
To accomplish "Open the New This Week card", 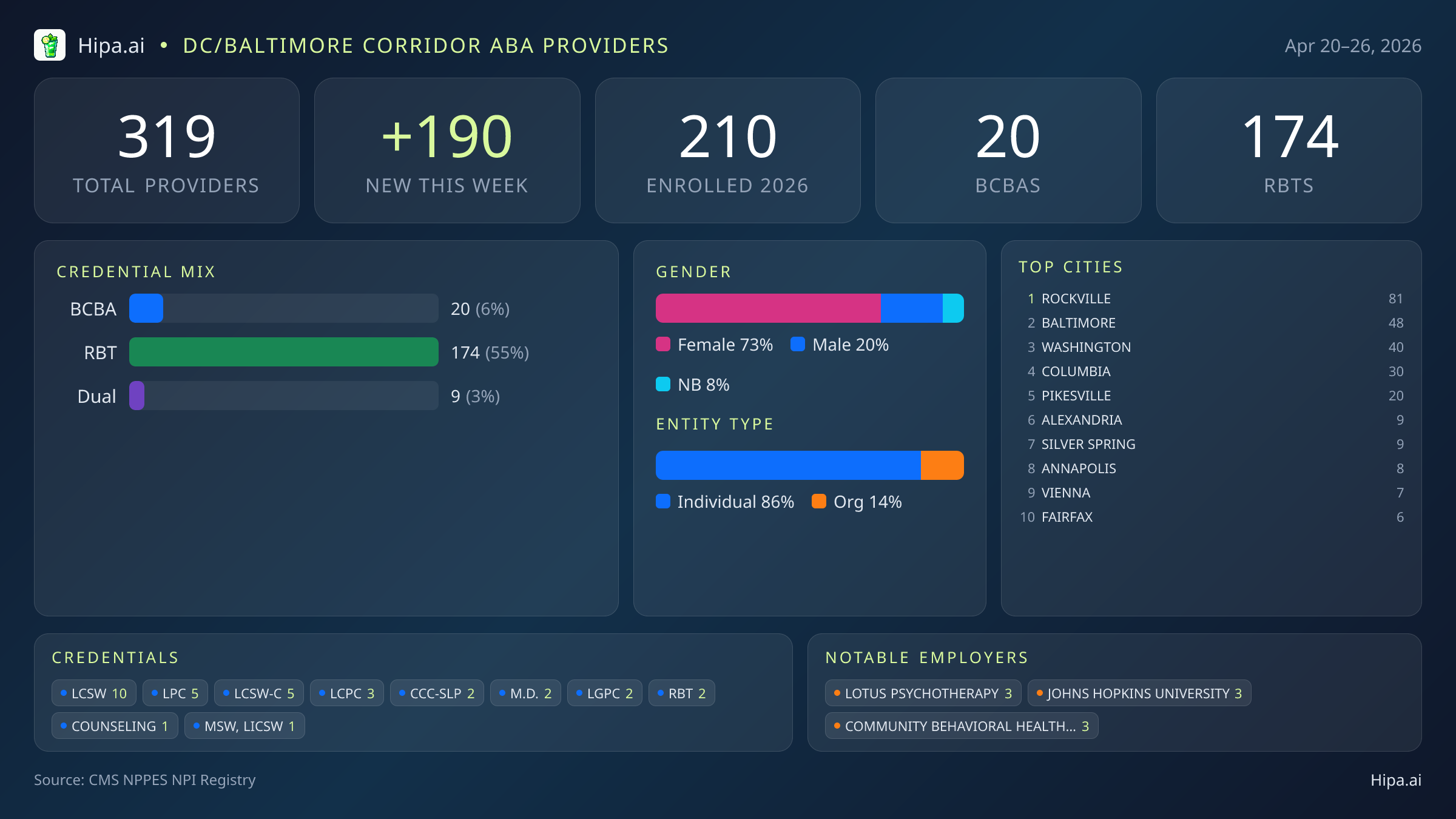I will pyautogui.click(x=447, y=150).
